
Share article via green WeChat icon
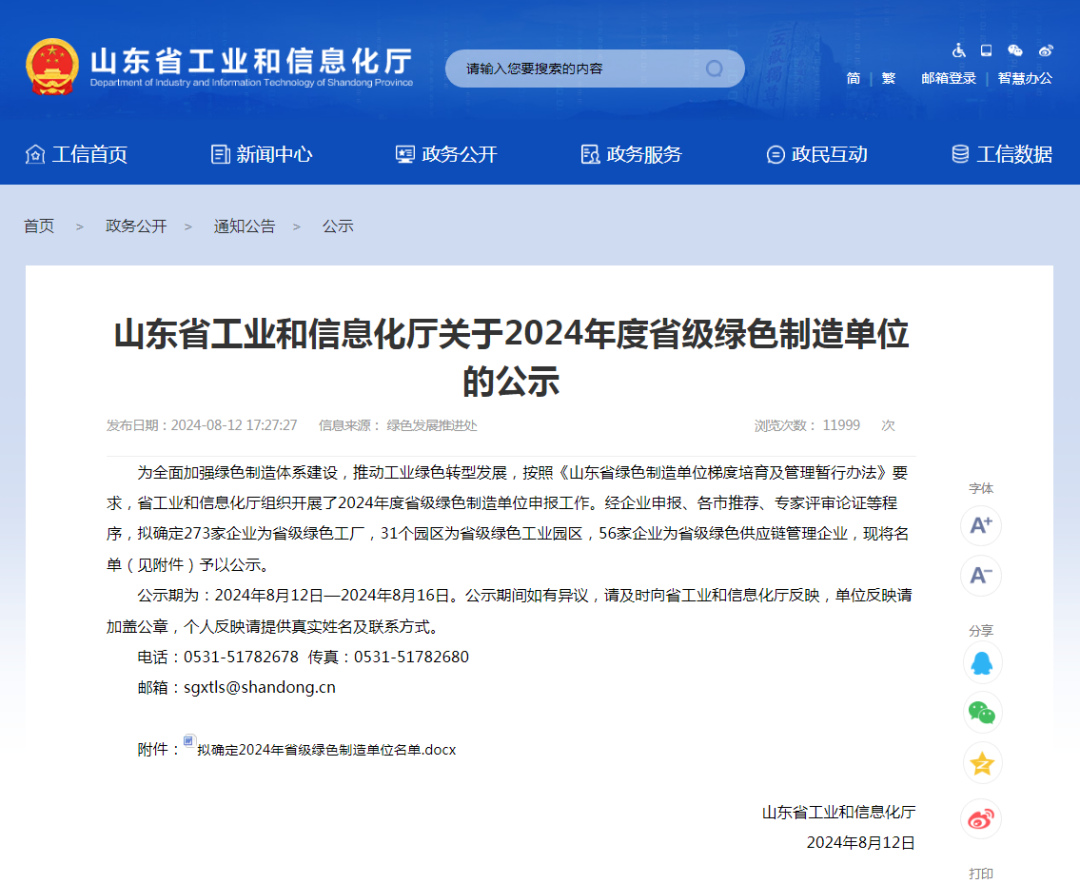tap(981, 713)
